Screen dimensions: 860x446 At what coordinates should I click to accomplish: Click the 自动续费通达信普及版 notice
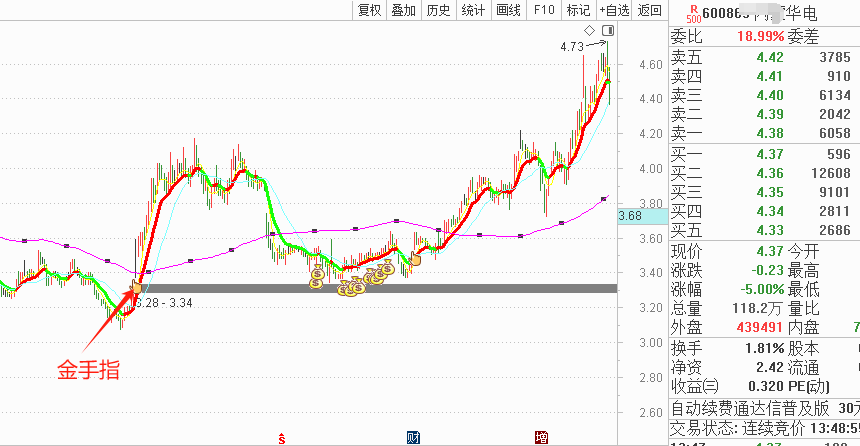click(749, 408)
